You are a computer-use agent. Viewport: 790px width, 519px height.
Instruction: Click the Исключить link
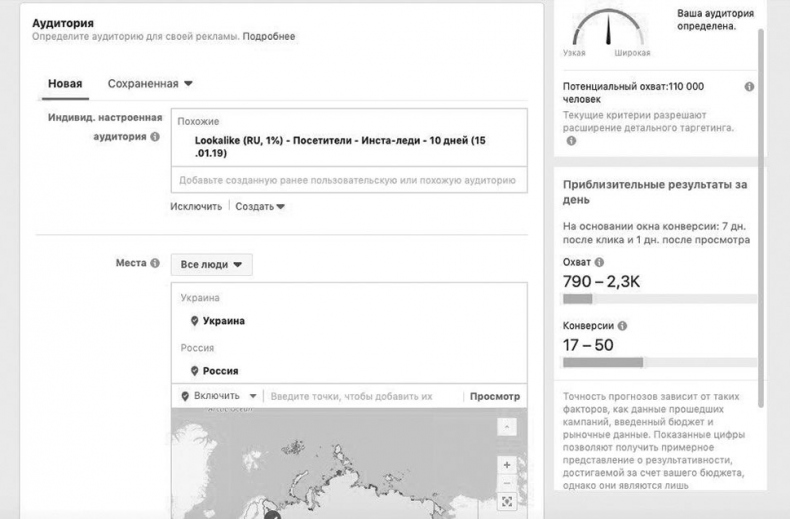(196, 207)
